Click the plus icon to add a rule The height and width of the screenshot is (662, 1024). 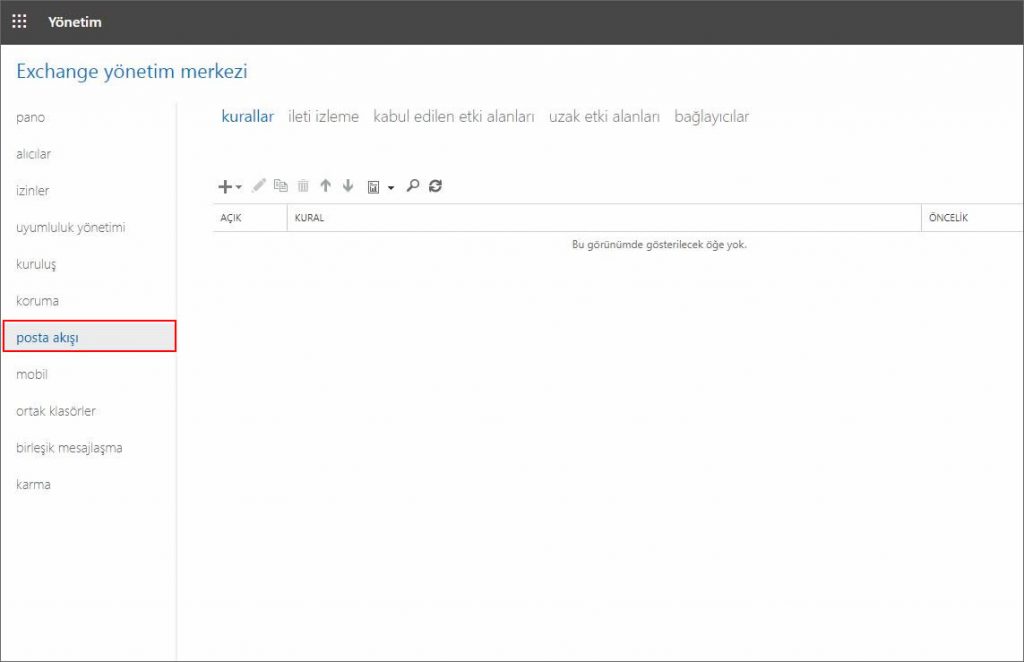(x=225, y=187)
